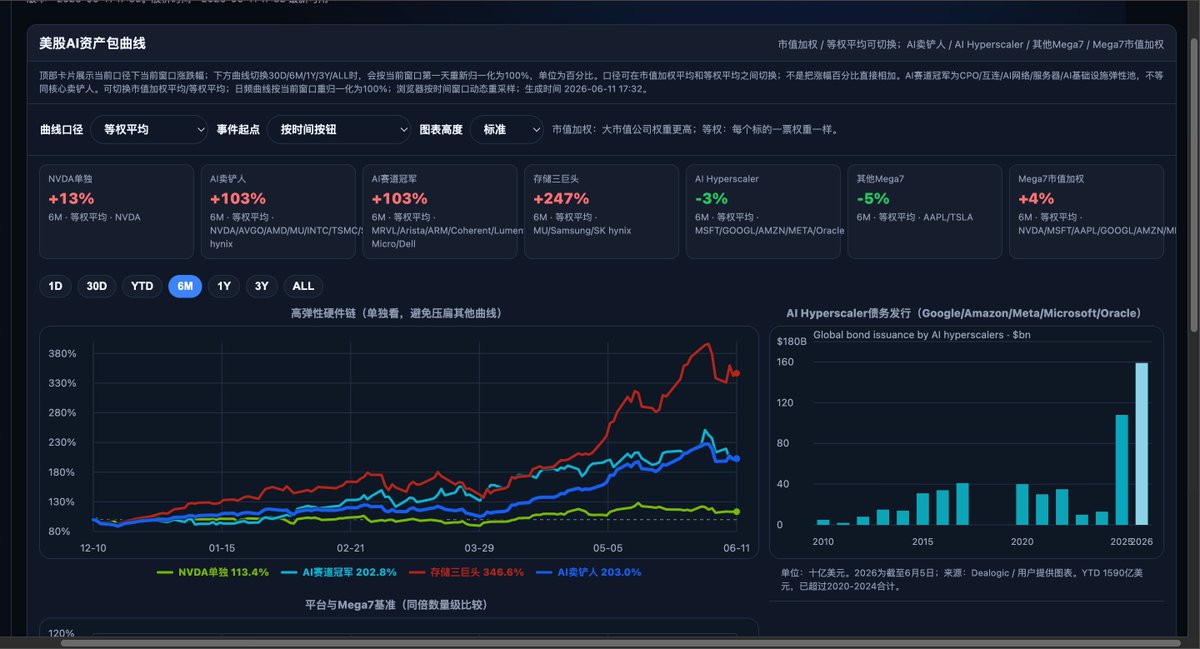Screen dimensions: 1200x649
Task: Click the AI卖铲人 +103% card
Action: click(278, 212)
